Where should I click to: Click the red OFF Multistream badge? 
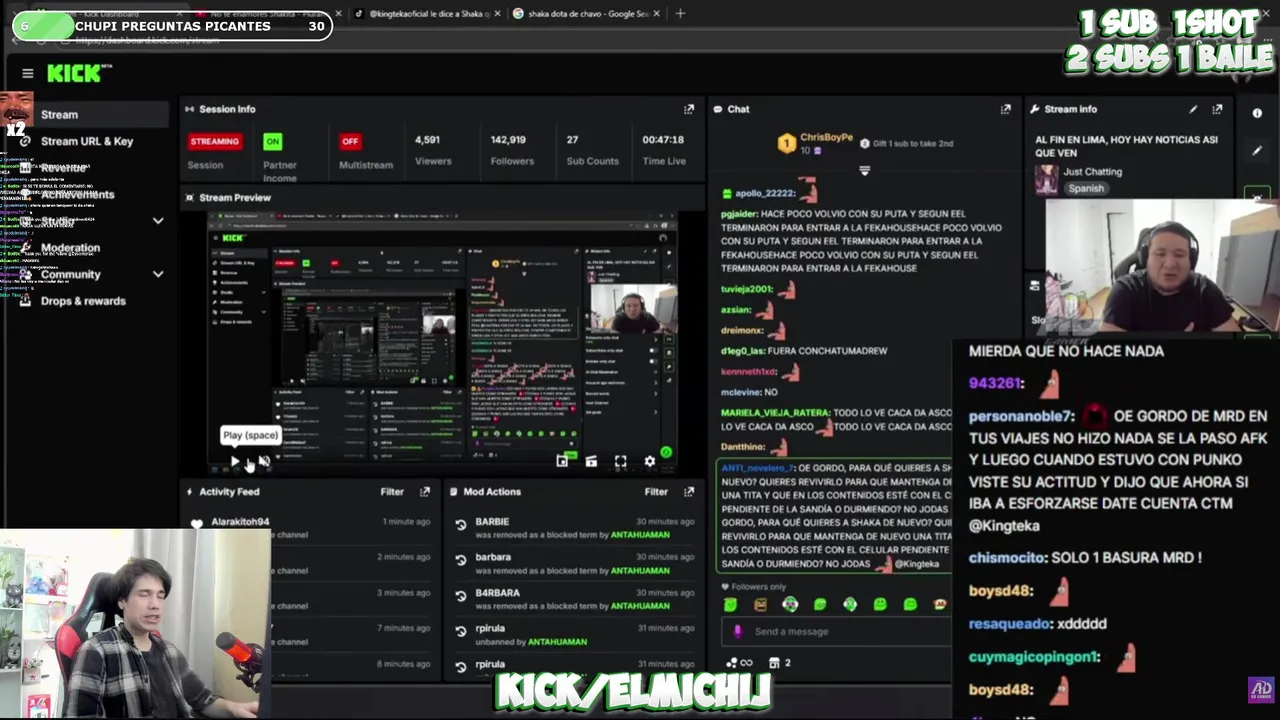(x=350, y=141)
